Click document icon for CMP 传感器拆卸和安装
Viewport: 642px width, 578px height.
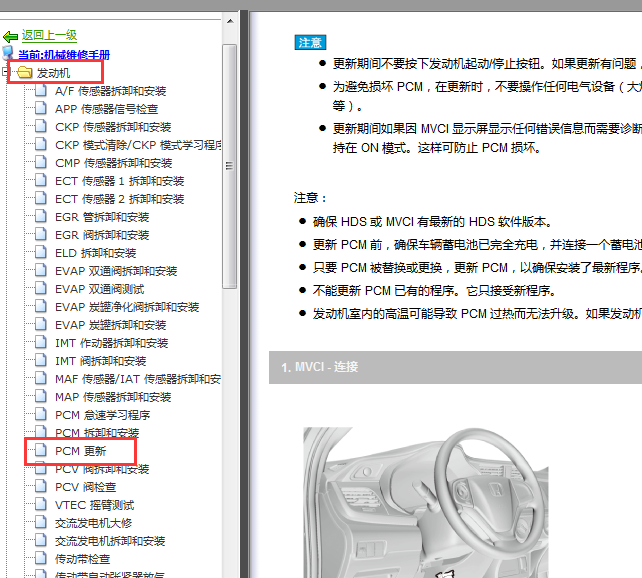point(41,163)
